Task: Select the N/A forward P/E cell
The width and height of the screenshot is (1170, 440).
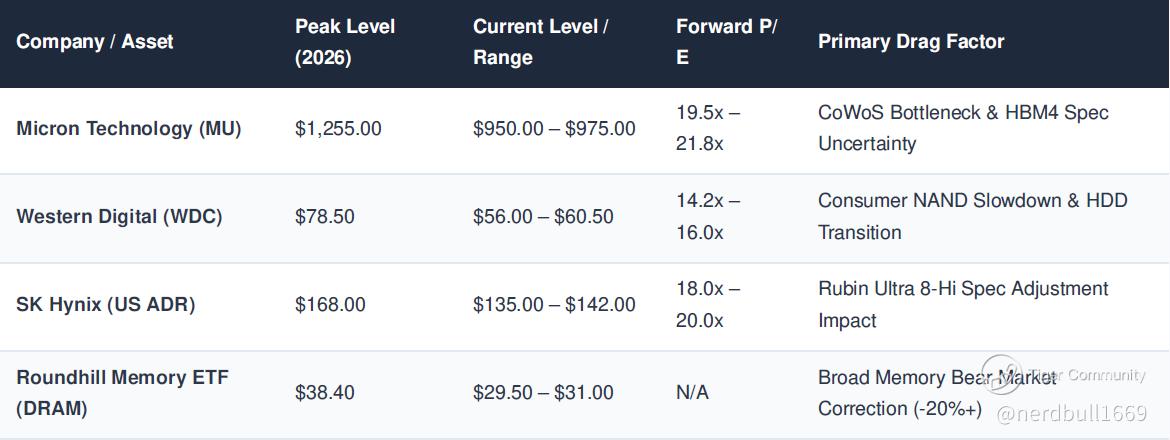Action: pyautogui.click(x=692, y=393)
